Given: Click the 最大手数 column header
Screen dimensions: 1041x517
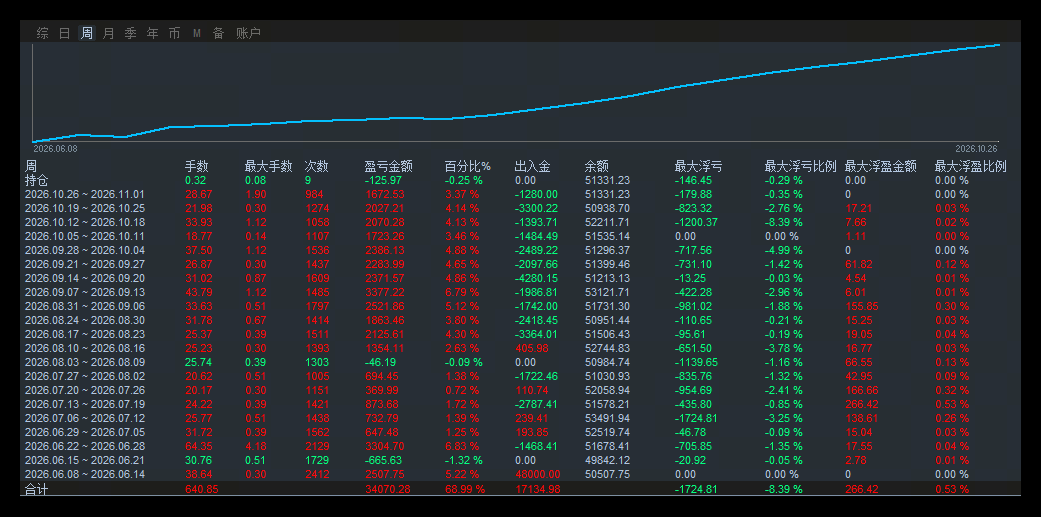Looking at the screenshot, I should (x=268, y=167).
